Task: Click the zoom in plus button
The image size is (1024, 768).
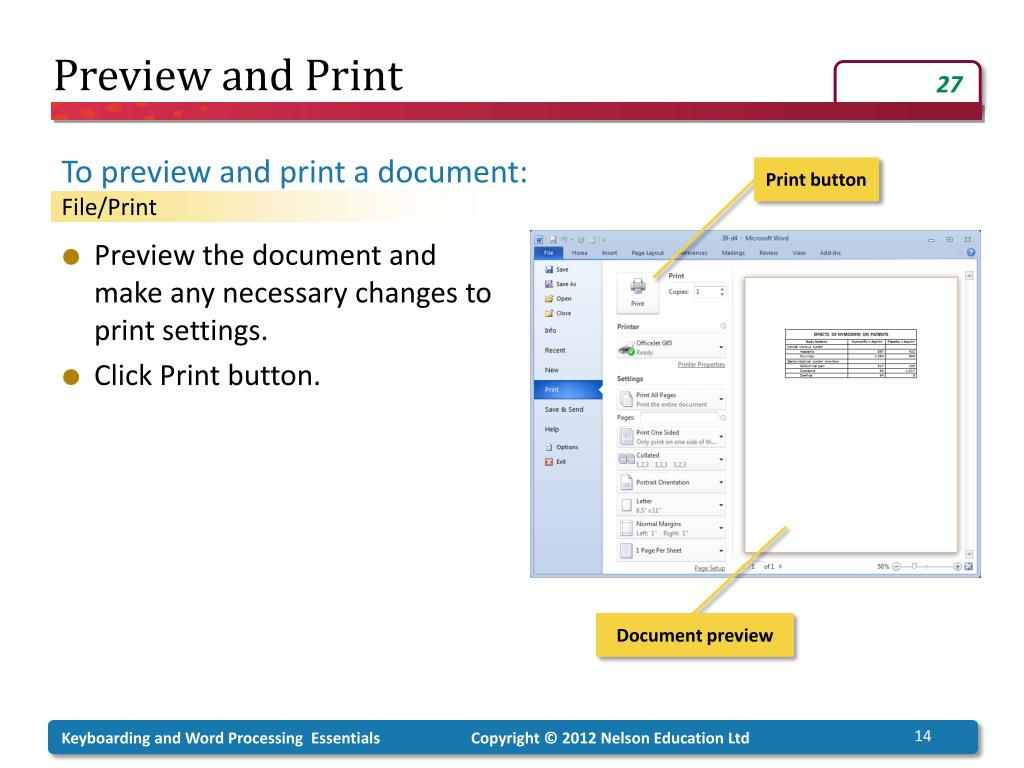Action: pos(957,566)
